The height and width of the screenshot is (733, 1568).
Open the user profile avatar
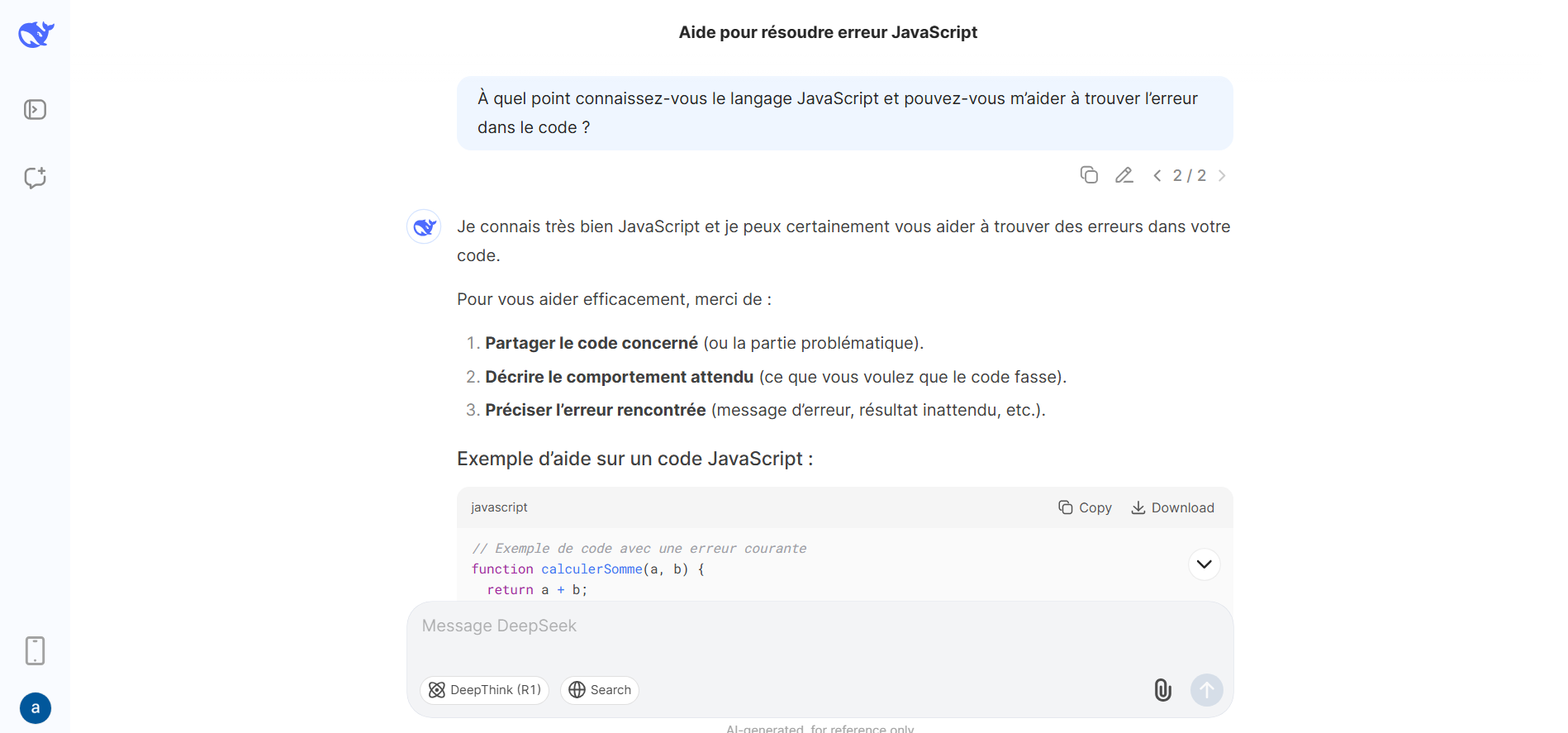coord(36,708)
